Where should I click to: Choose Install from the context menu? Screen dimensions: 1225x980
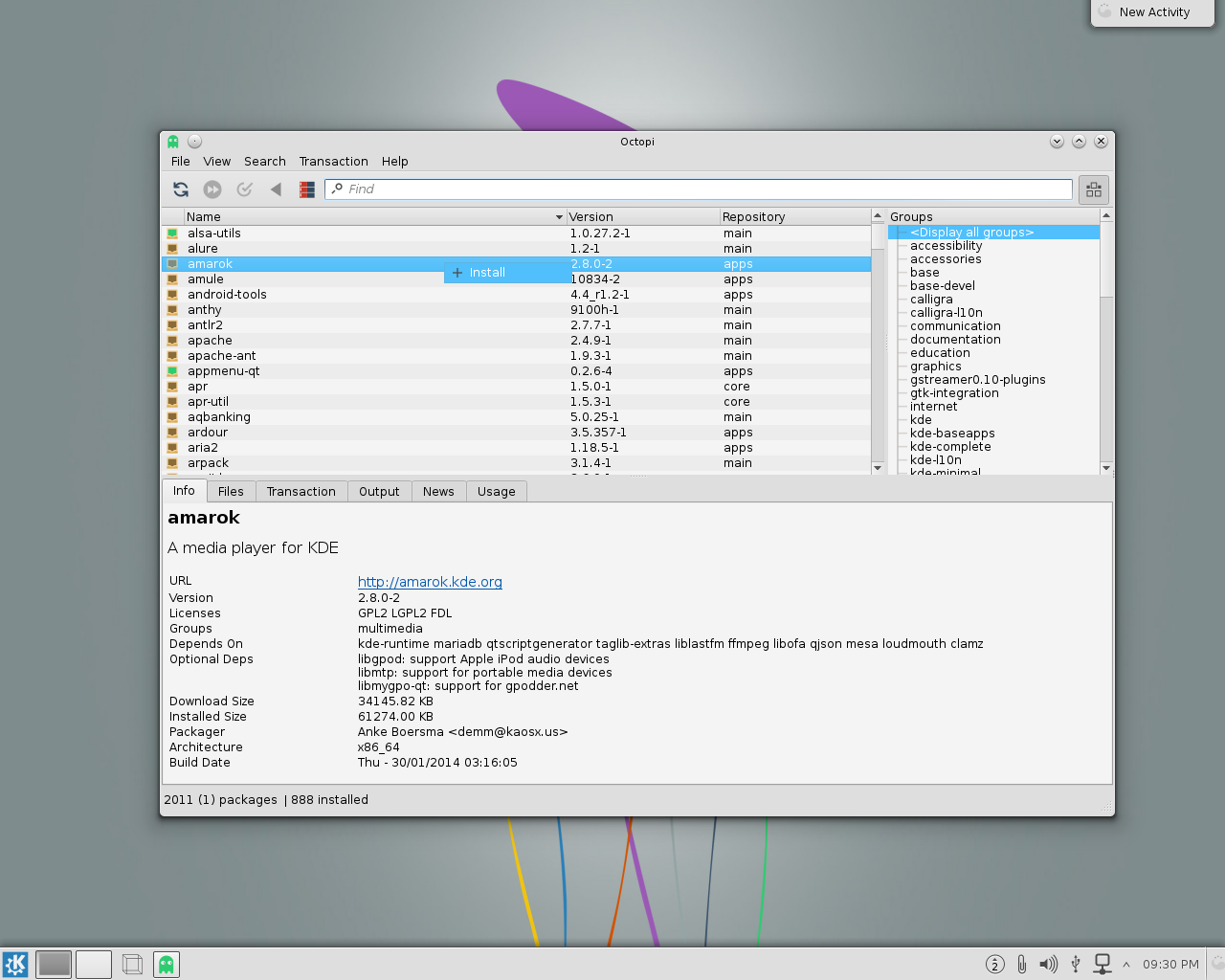(506, 273)
